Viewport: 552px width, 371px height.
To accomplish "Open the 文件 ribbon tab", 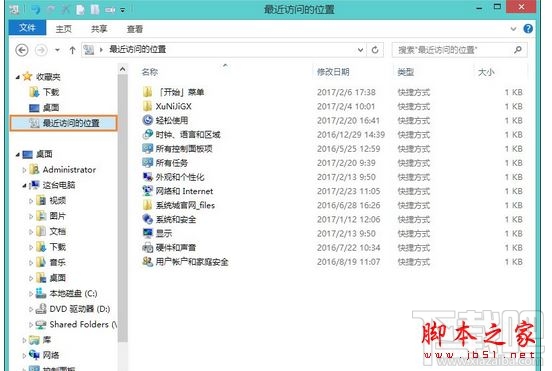I will coord(27,28).
